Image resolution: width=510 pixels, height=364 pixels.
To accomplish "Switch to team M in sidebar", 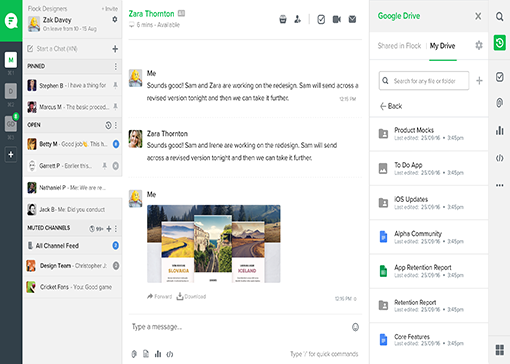I will [11, 60].
